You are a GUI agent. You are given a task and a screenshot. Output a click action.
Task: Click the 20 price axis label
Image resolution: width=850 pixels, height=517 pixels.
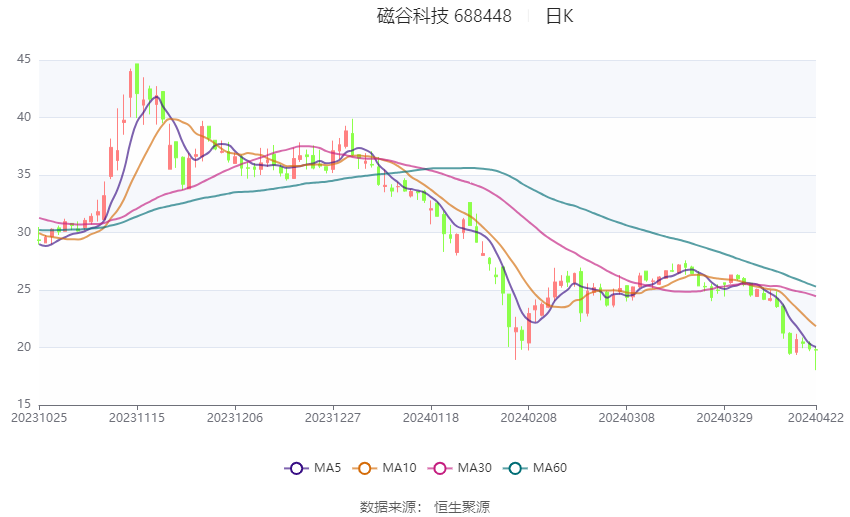click(24, 347)
